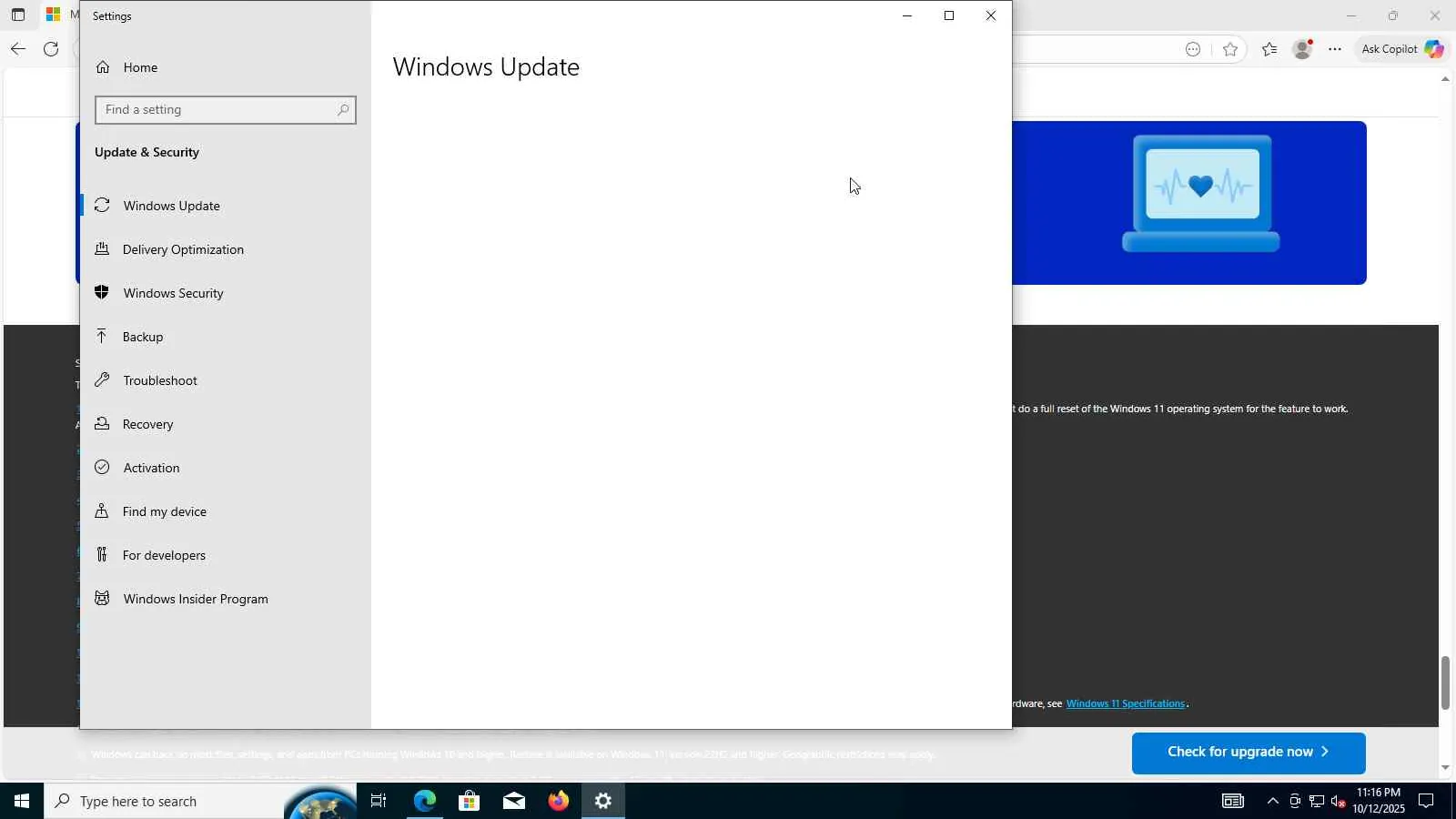Open the Action Center notifications
The height and width of the screenshot is (819, 1456).
pyautogui.click(x=1427, y=801)
